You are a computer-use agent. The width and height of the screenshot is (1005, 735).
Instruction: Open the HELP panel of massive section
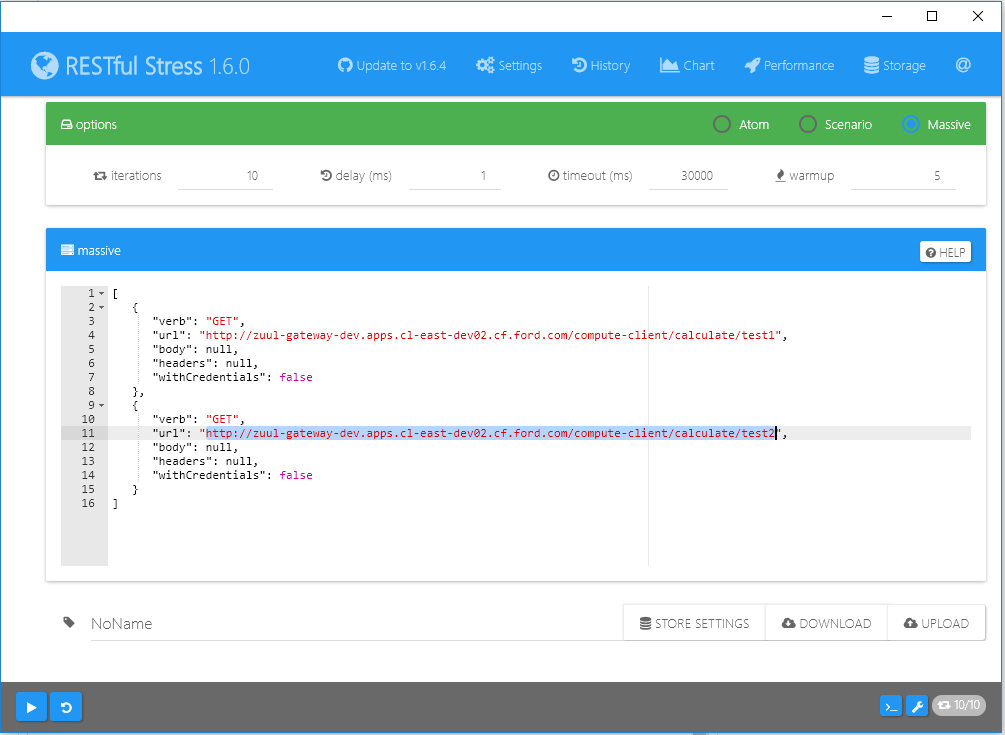(944, 251)
